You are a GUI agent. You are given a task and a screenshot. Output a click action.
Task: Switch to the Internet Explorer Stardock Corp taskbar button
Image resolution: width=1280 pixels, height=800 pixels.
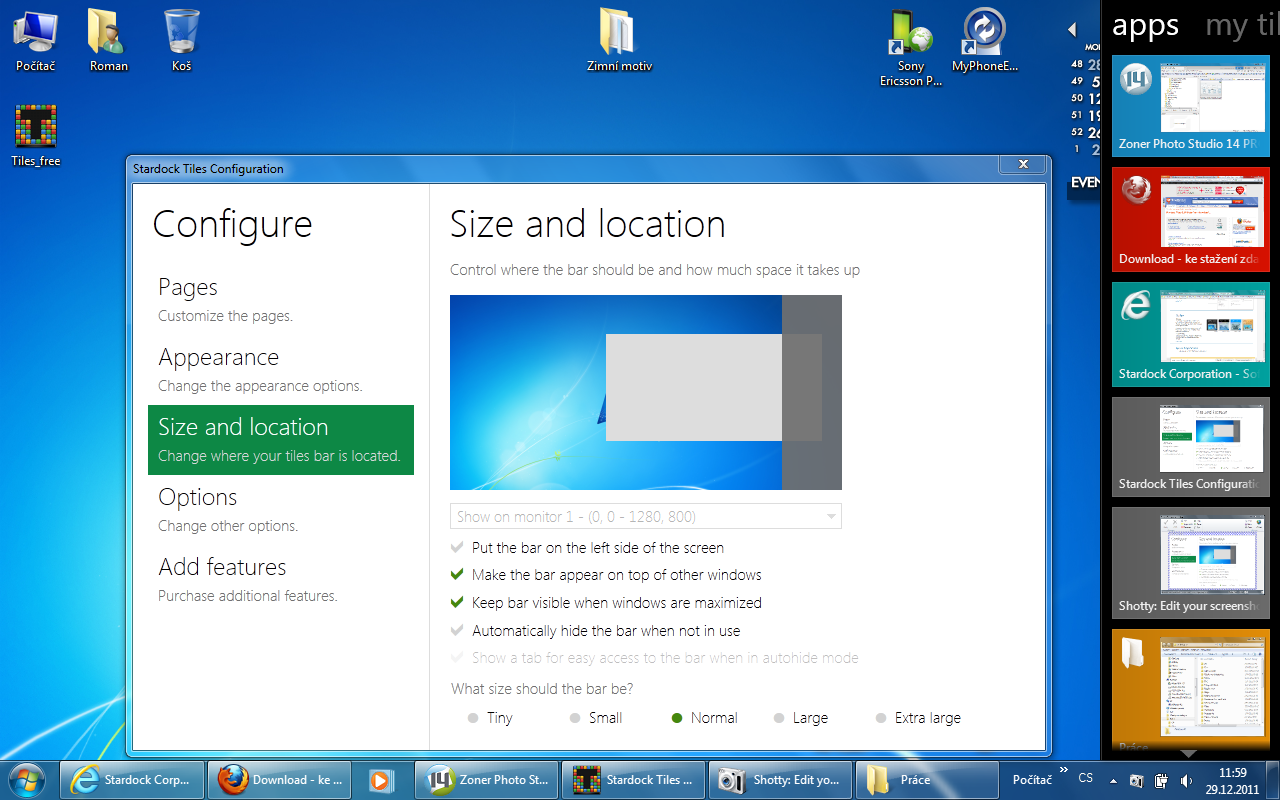[132, 780]
